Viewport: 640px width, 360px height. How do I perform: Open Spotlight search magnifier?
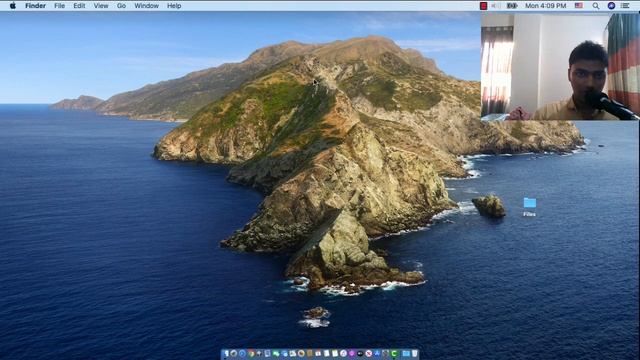[x=596, y=6]
